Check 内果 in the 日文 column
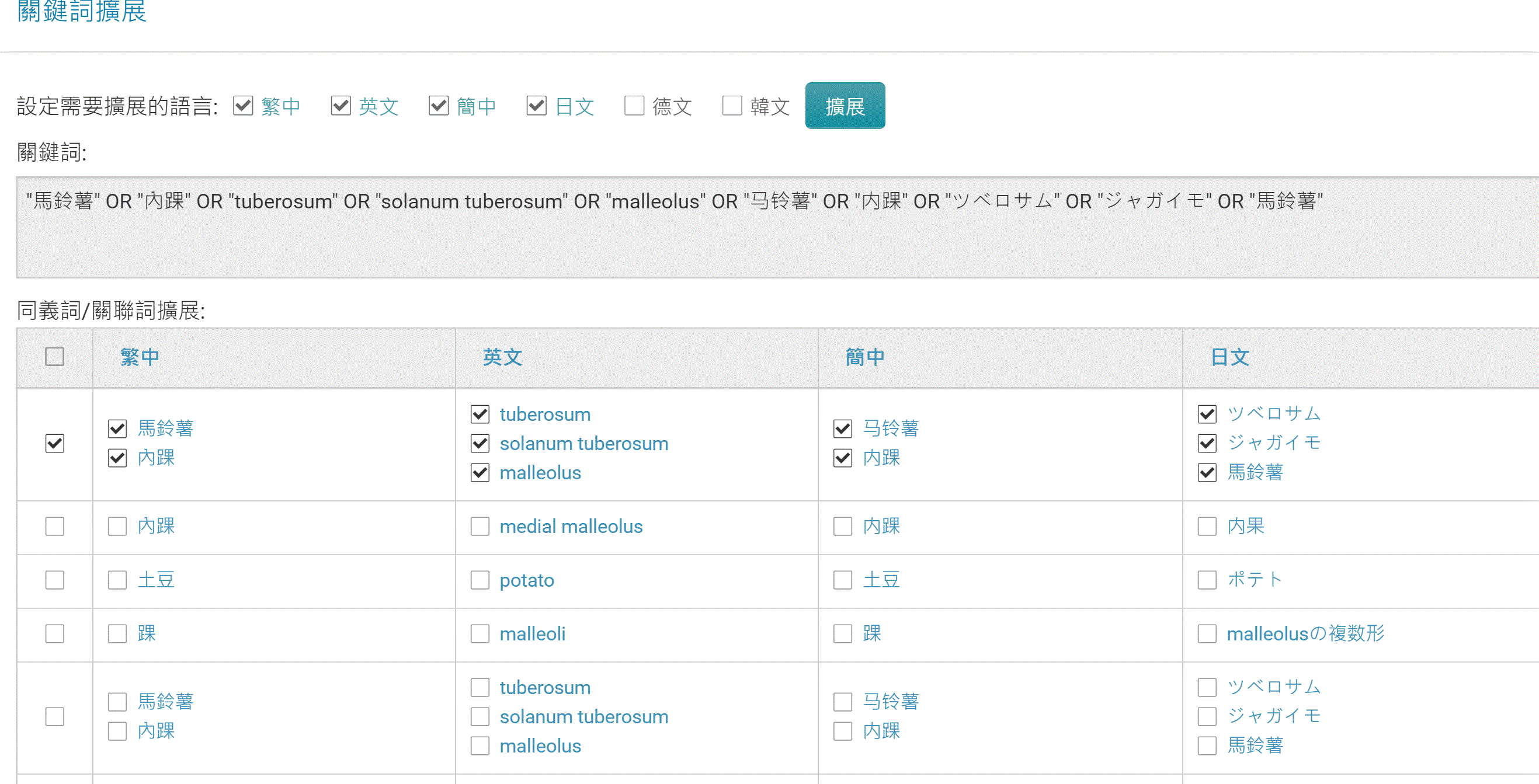 pyautogui.click(x=1207, y=526)
